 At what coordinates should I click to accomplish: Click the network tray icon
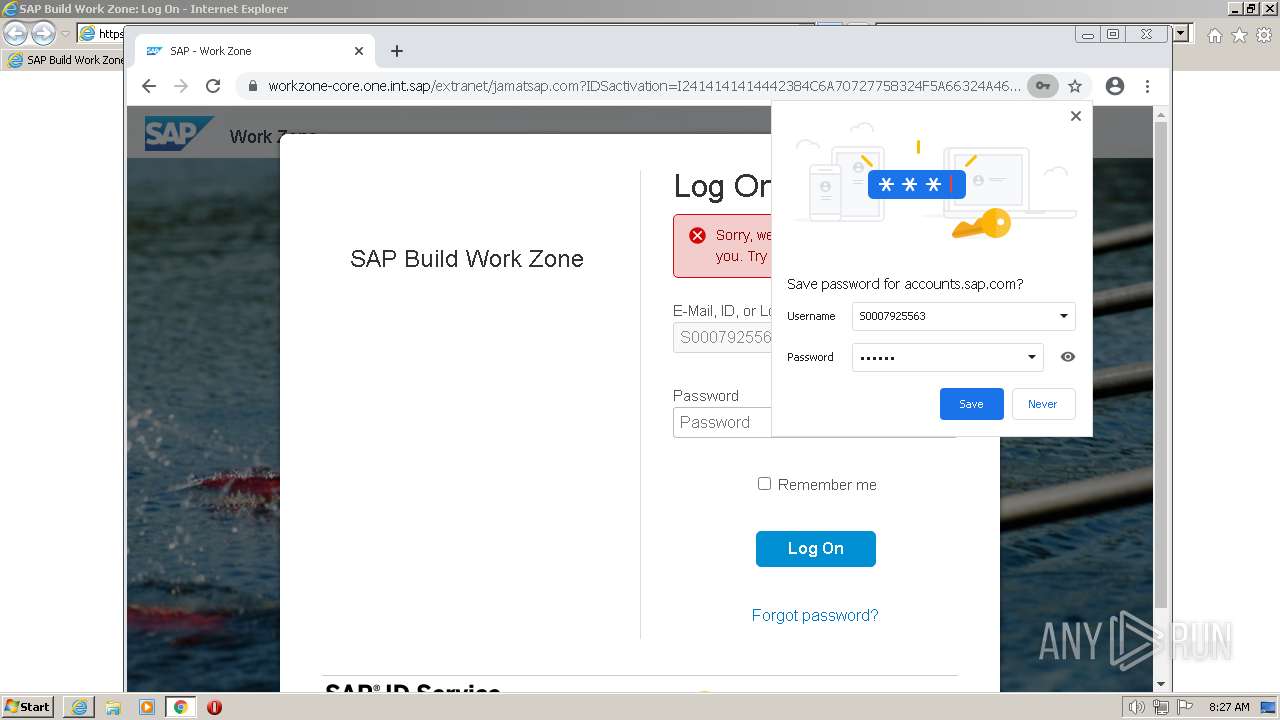(1161, 707)
